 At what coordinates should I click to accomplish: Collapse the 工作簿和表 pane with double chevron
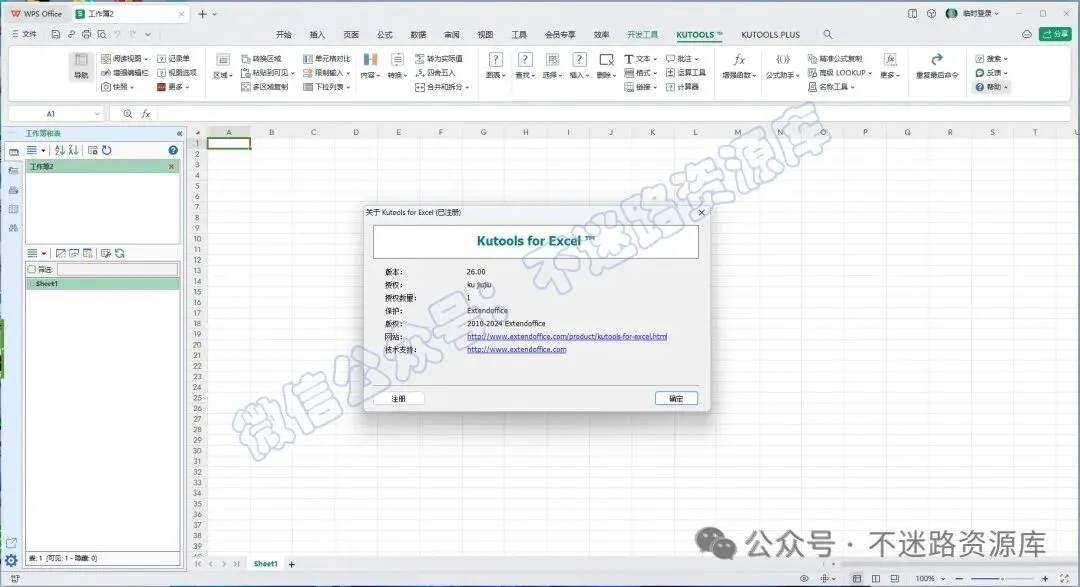pyautogui.click(x=179, y=134)
